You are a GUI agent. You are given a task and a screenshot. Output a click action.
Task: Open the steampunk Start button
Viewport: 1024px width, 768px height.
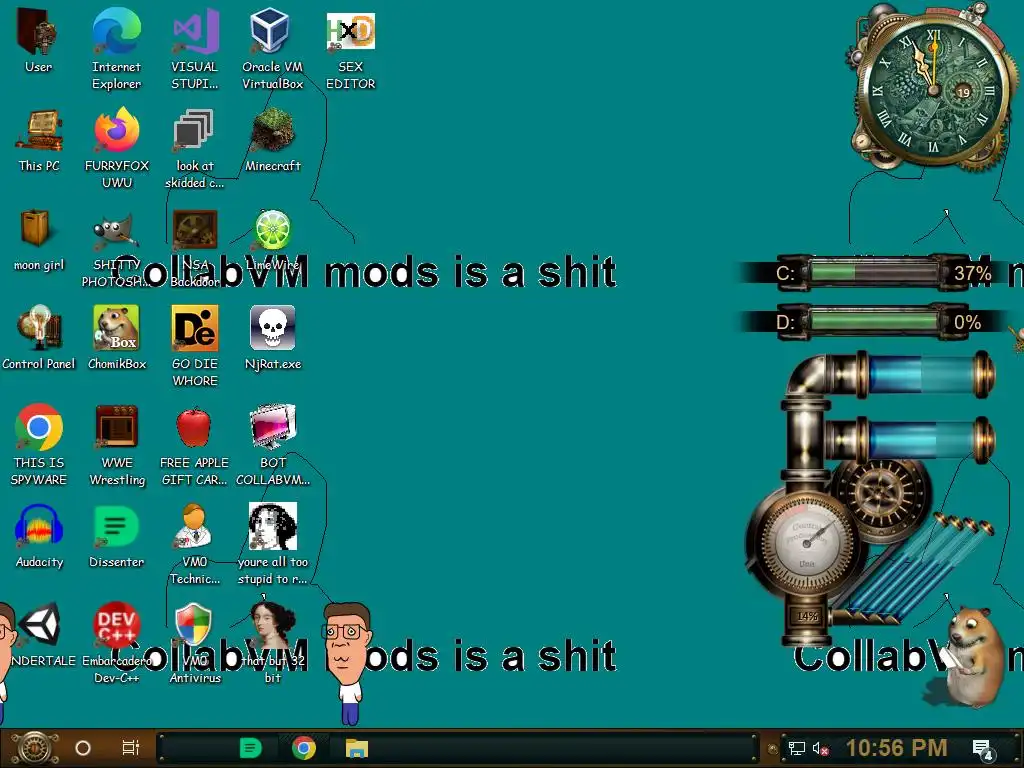click(x=34, y=748)
